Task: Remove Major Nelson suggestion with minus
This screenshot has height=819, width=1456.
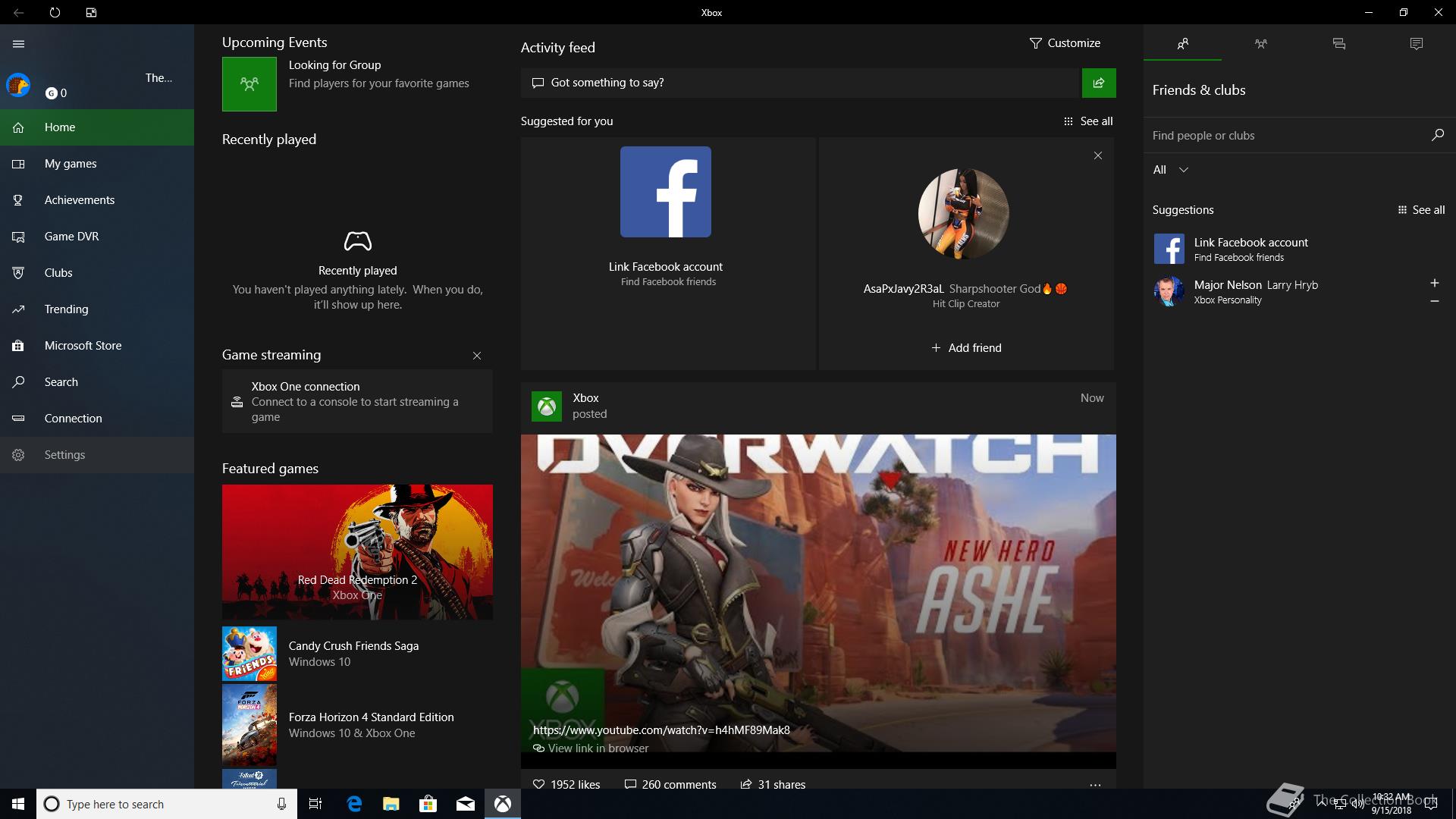Action: 1434,301
